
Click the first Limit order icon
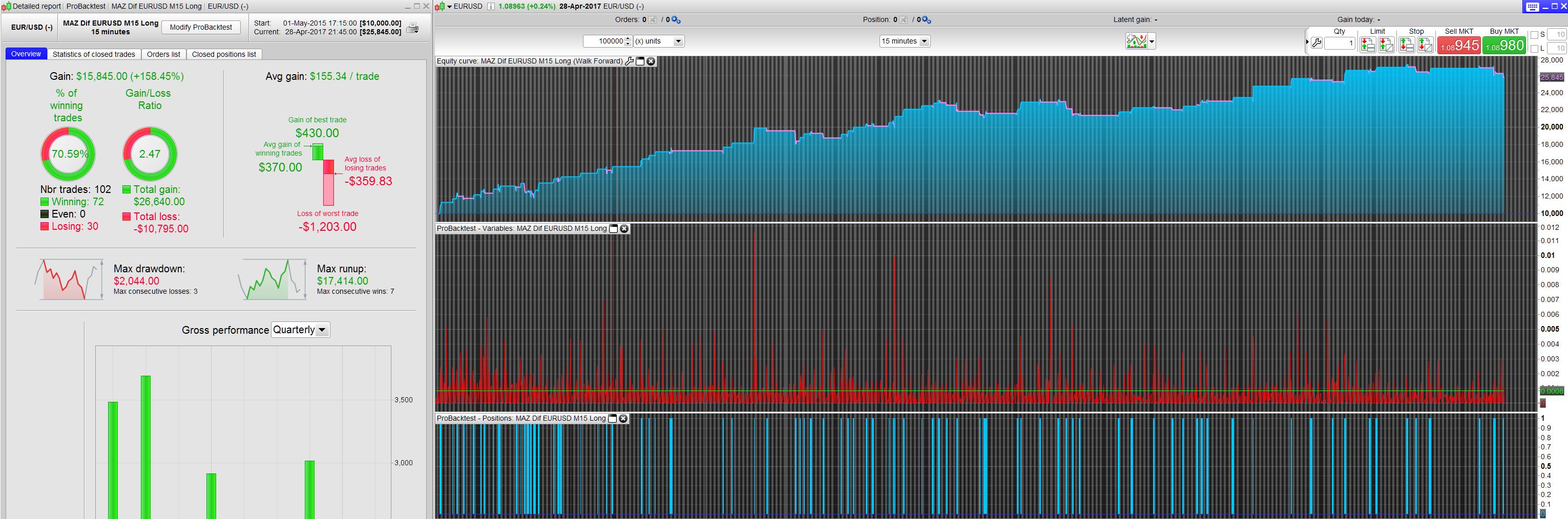pos(1368,45)
